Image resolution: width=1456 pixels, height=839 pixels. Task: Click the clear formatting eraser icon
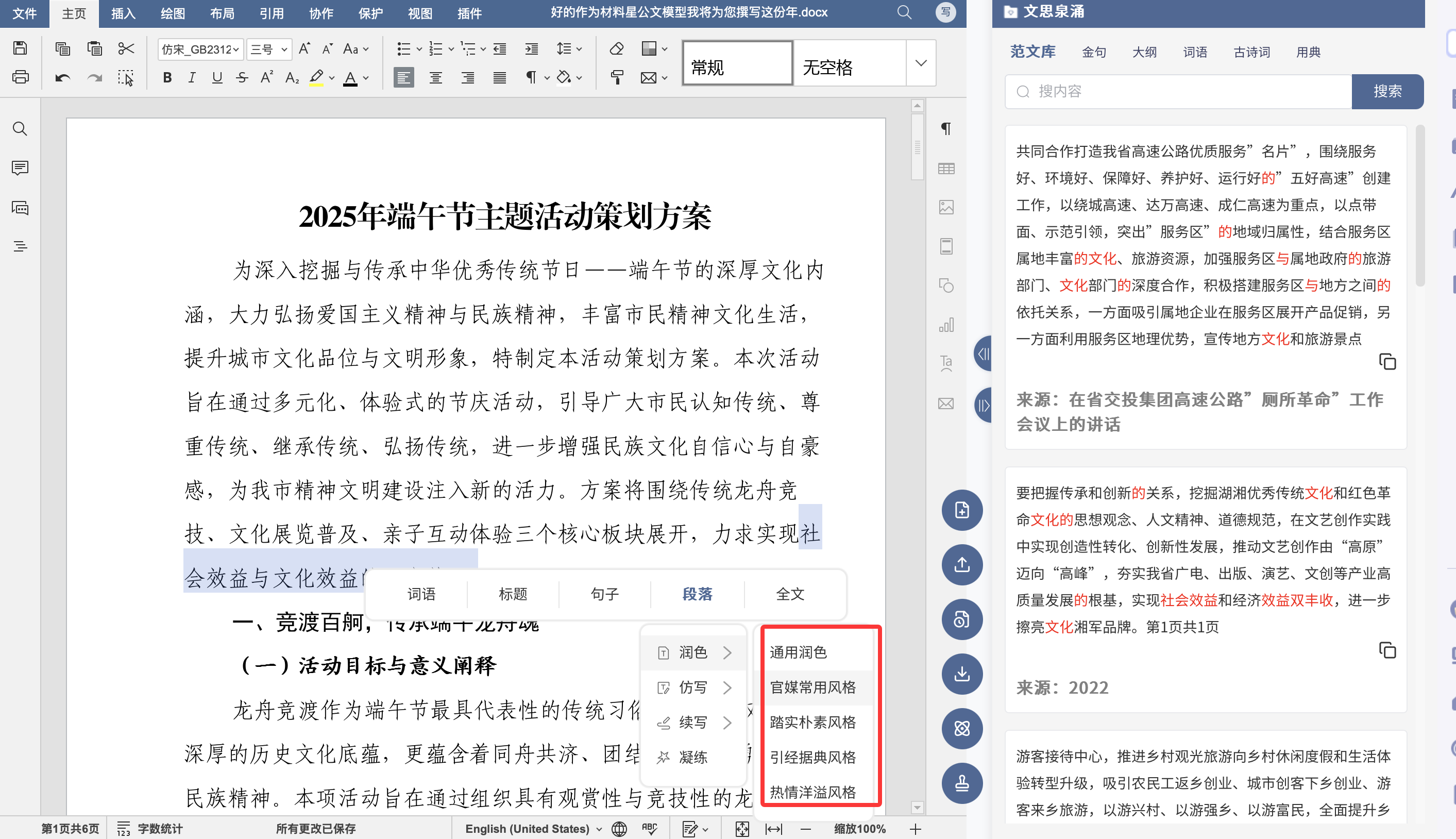tap(616, 48)
